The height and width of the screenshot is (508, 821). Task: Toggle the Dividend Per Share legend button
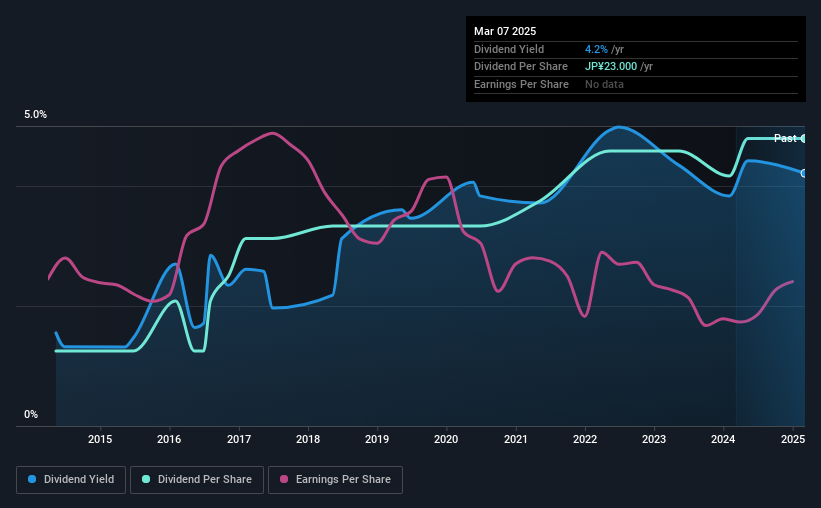[x=197, y=480]
